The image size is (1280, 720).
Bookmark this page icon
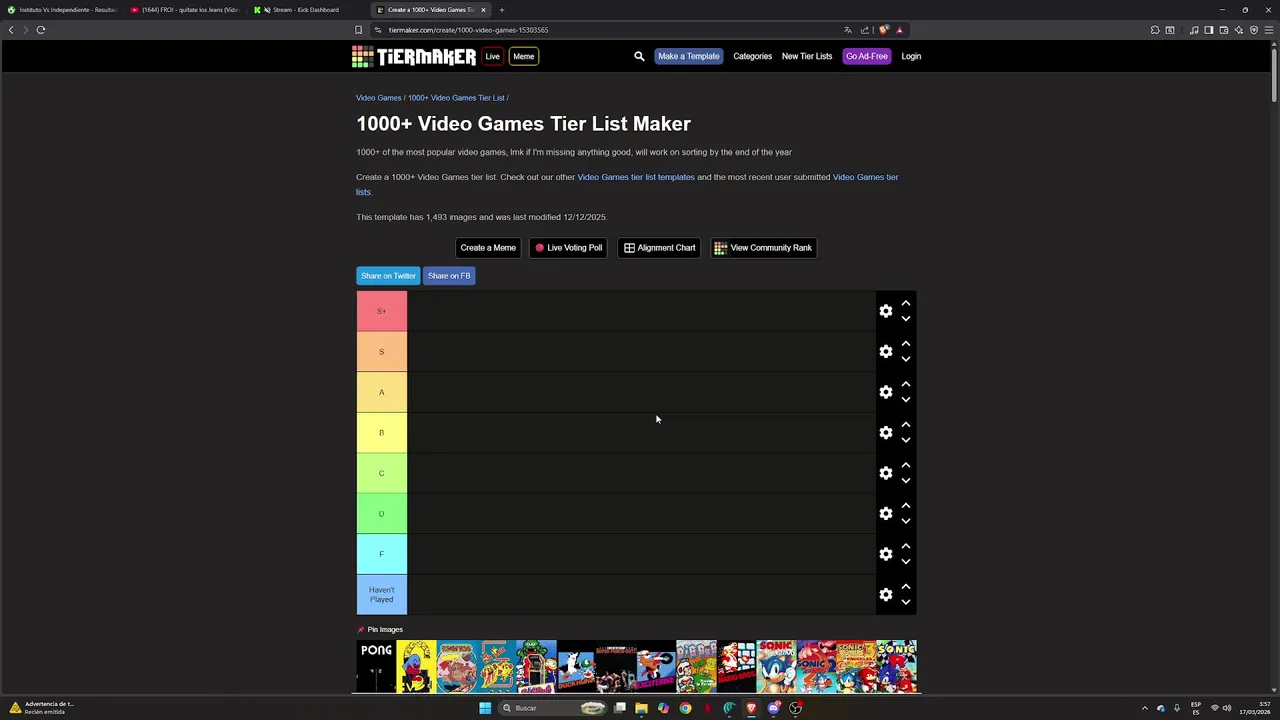point(358,30)
